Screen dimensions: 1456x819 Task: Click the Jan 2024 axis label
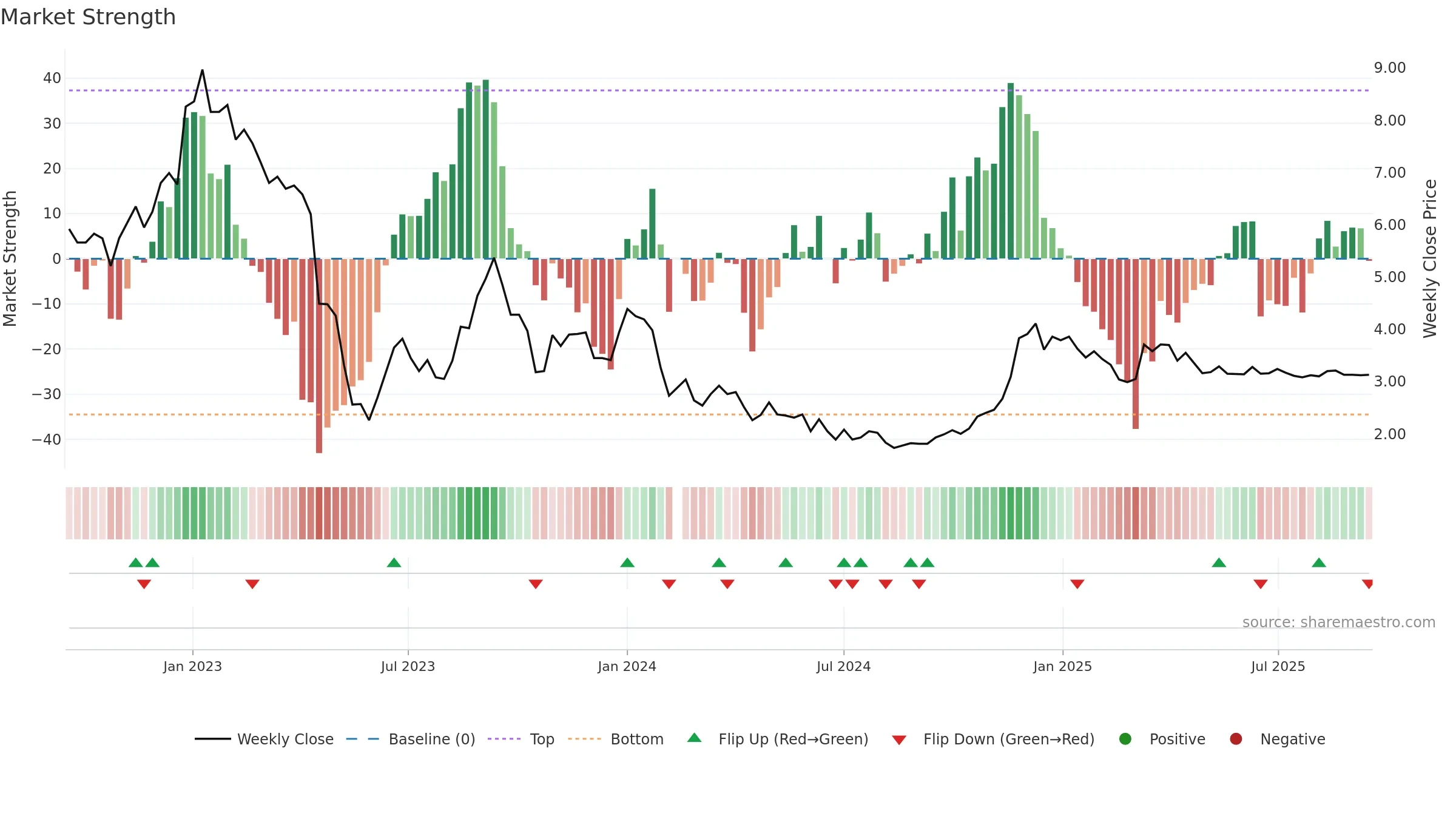(627, 666)
